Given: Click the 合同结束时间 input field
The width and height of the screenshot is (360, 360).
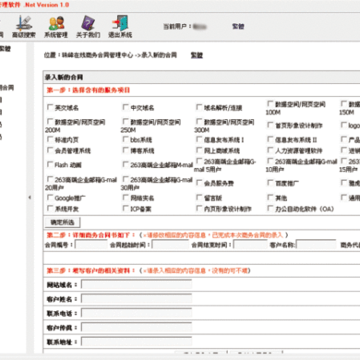Looking at the screenshot, I should [x=250, y=245].
